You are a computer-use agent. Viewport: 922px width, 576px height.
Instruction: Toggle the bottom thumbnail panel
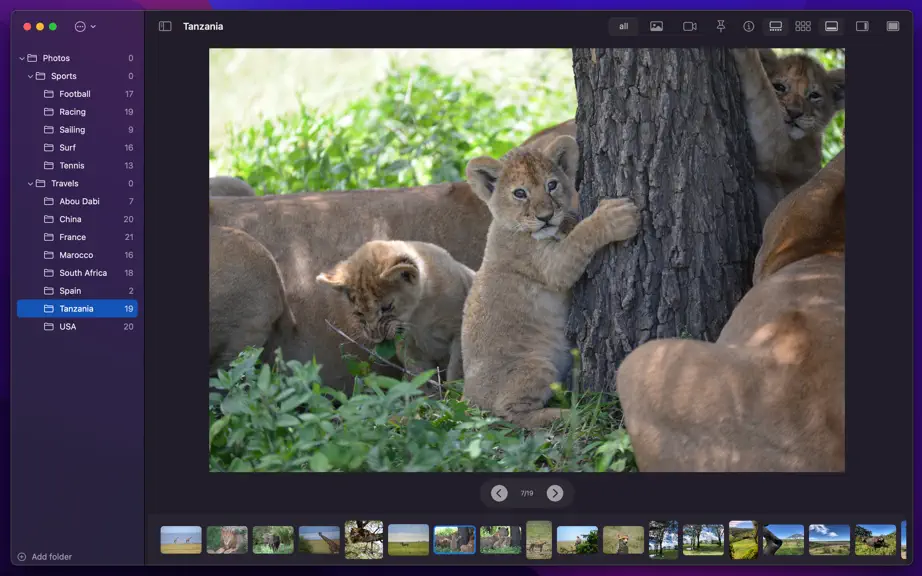click(831, 26)
